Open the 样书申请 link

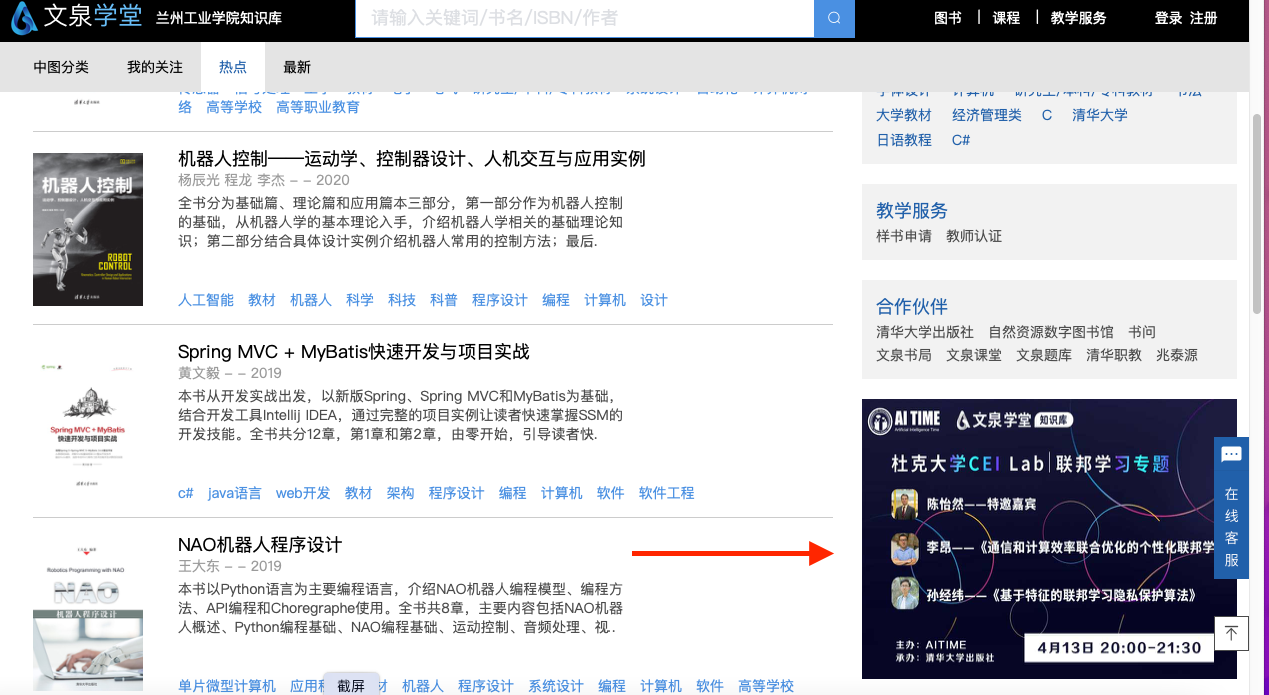click(904, 236)
